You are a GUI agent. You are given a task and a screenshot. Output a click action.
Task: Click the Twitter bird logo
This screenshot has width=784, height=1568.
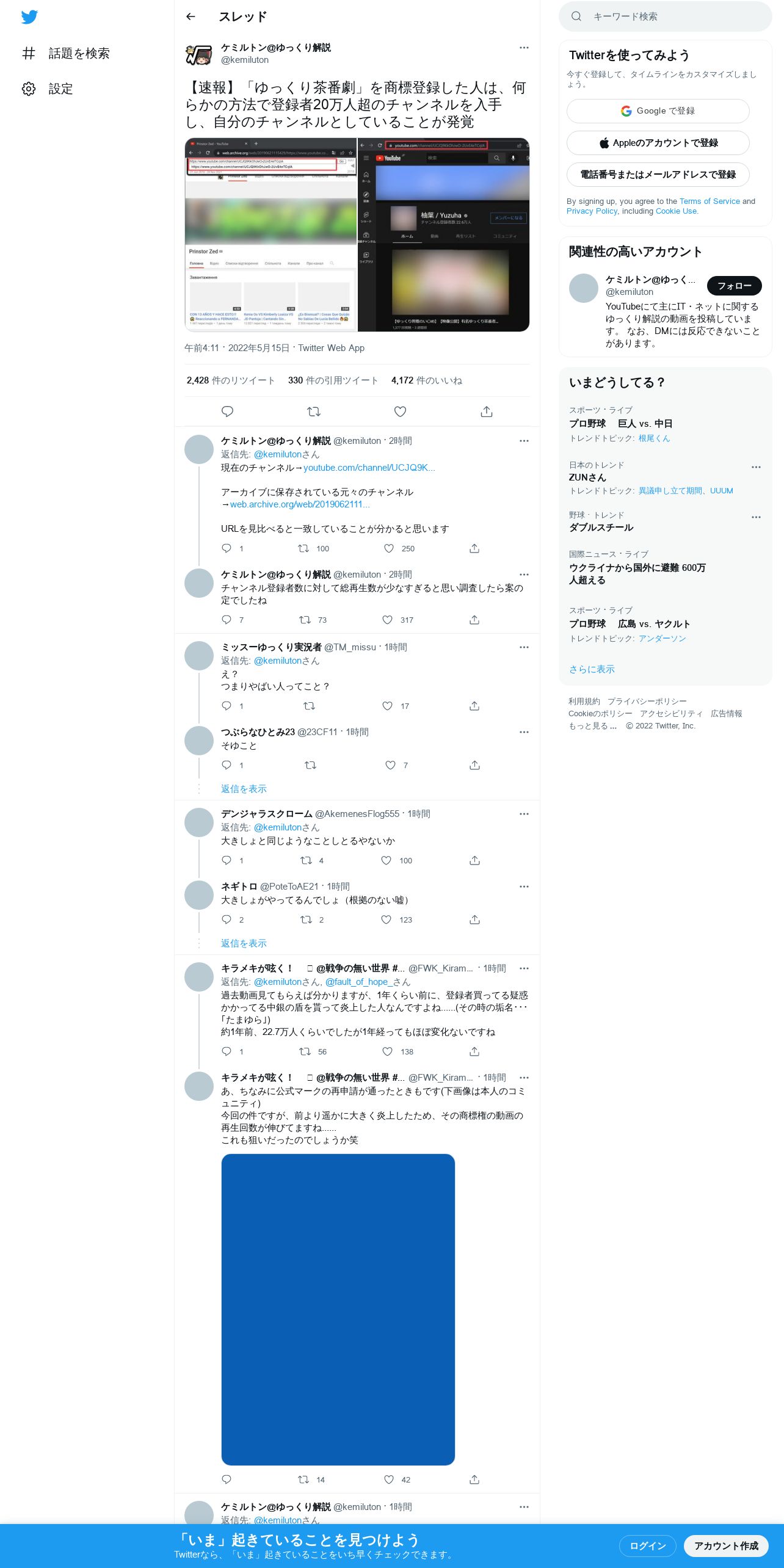(29, 17)
